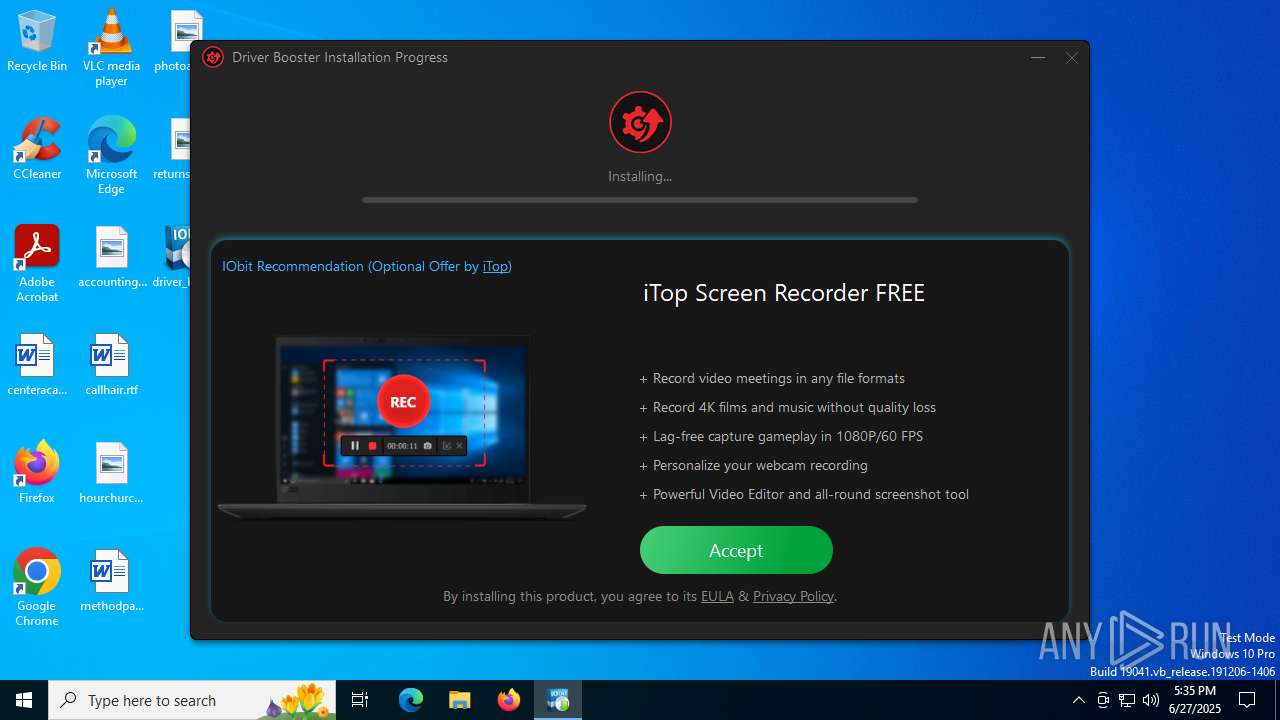
Task: Click the Driver Booster logo above Installing
Action: pos(640,122)
